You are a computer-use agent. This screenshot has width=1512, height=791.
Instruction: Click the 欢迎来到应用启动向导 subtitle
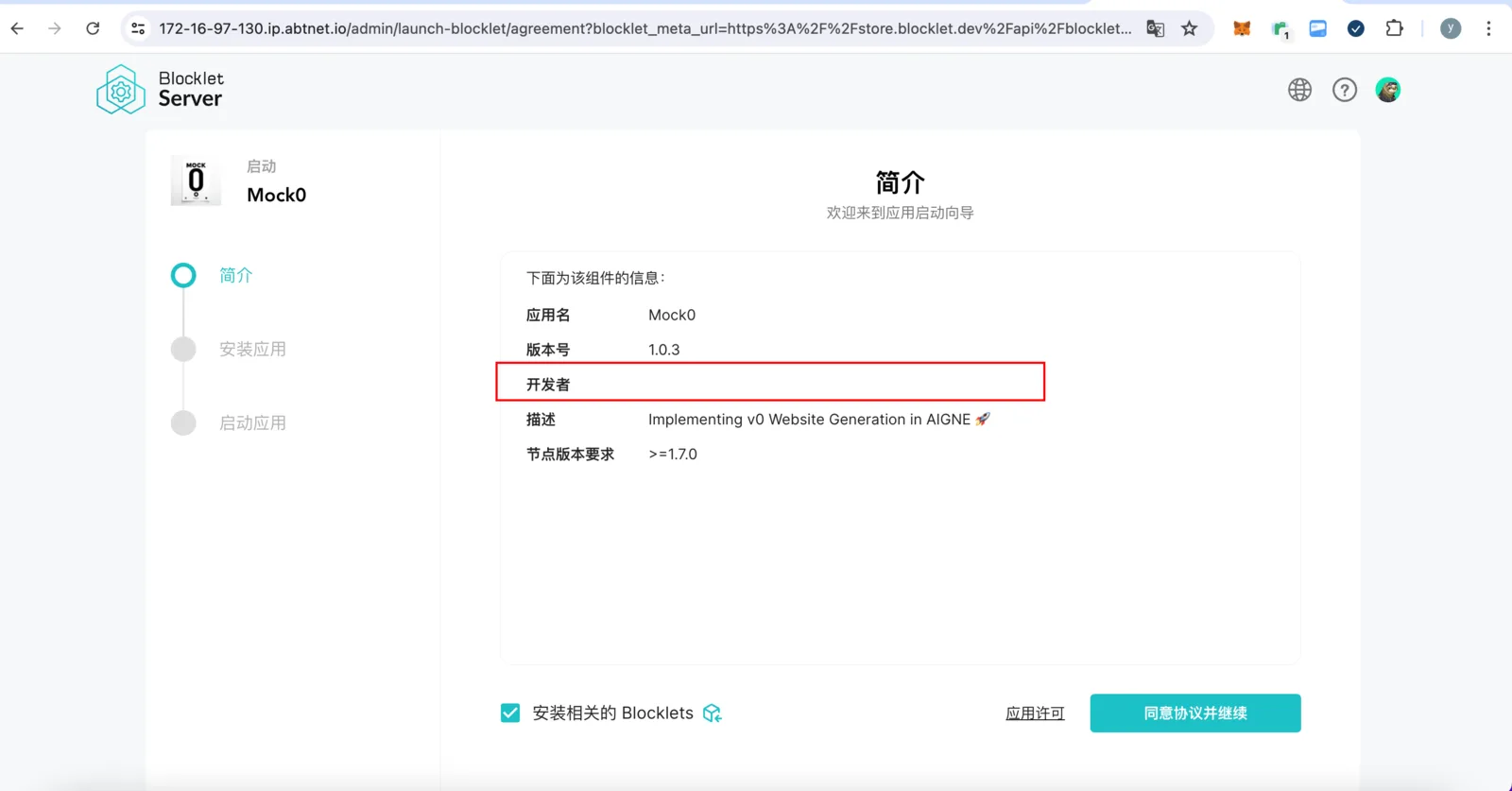pos(900,213)
